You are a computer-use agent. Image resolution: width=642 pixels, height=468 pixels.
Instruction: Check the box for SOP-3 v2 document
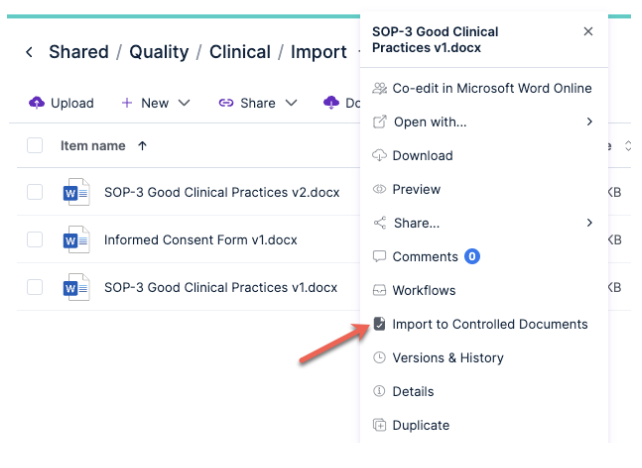(35, 192)
